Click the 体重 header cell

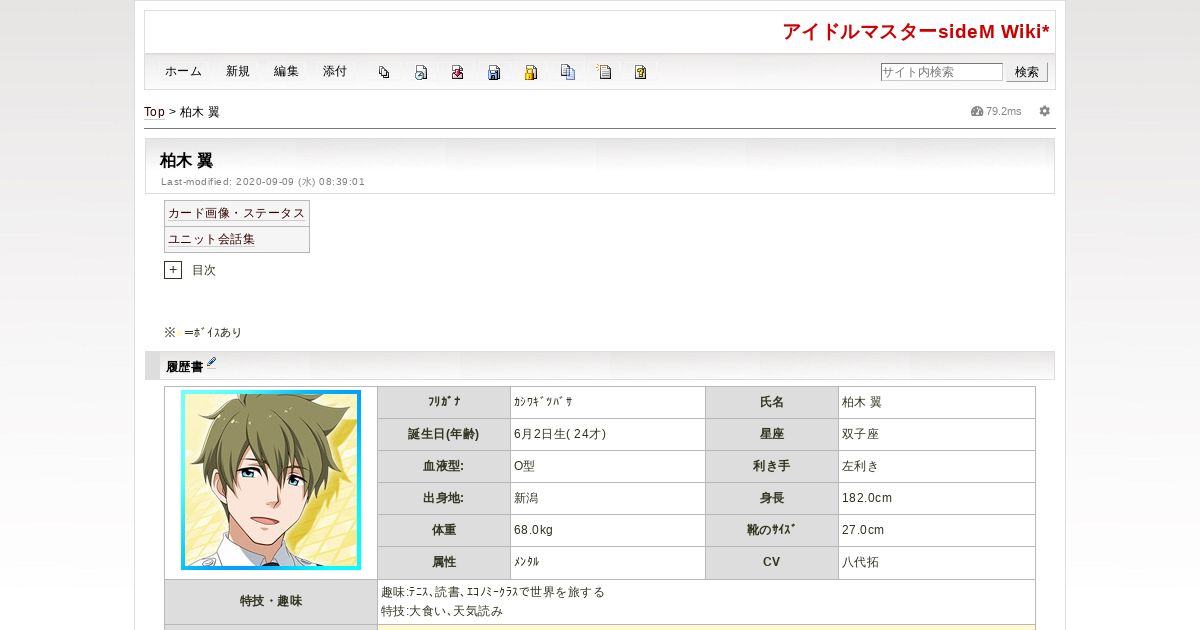point(444,530)
